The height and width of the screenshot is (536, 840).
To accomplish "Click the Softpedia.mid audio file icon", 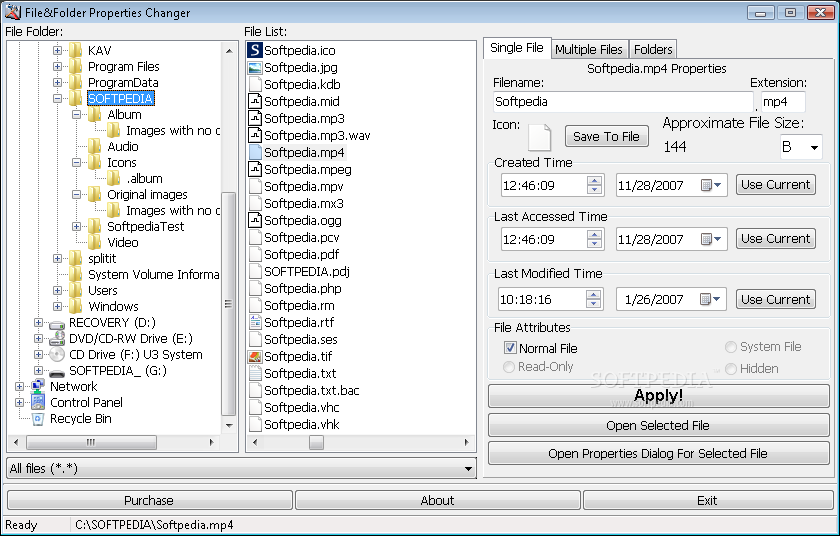I will click(x=255, y=101).
